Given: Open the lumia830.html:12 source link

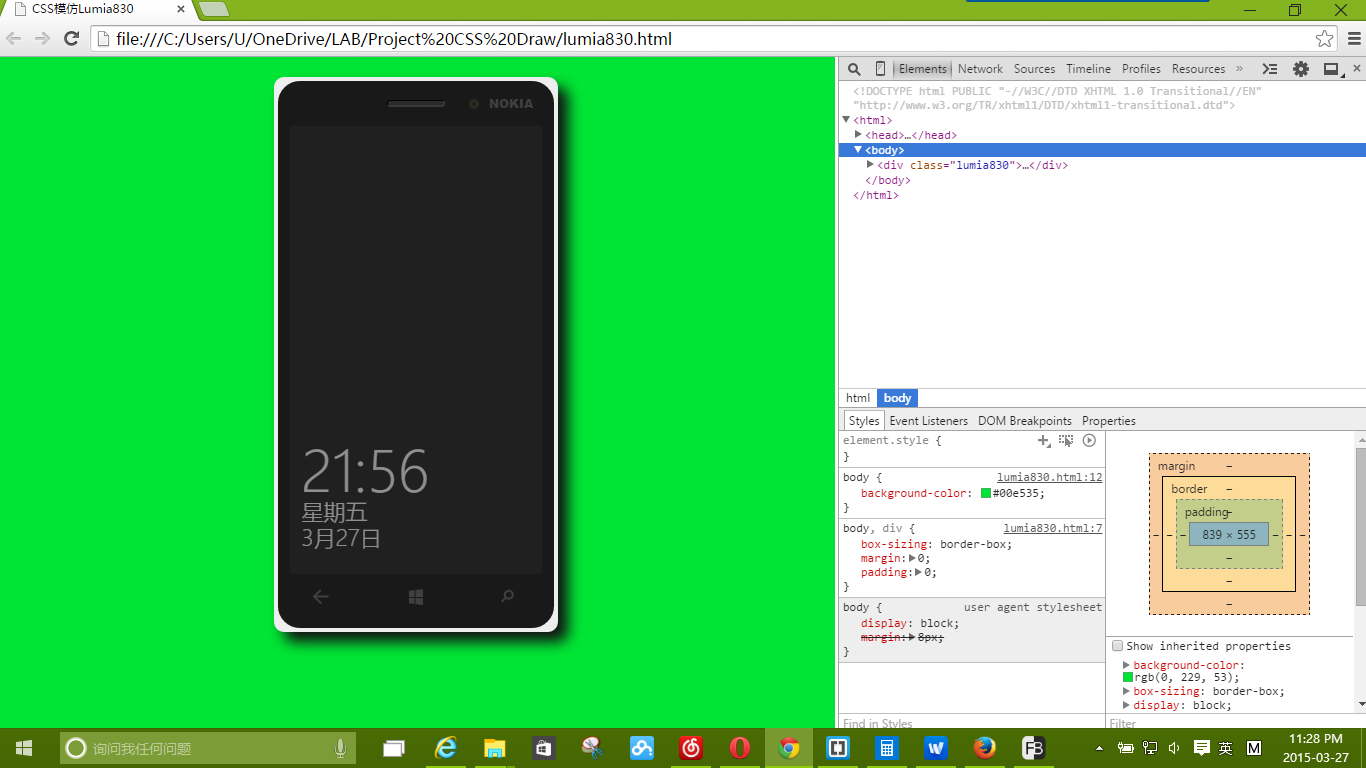Looking at the screenshot, I should click(1049, 478).
